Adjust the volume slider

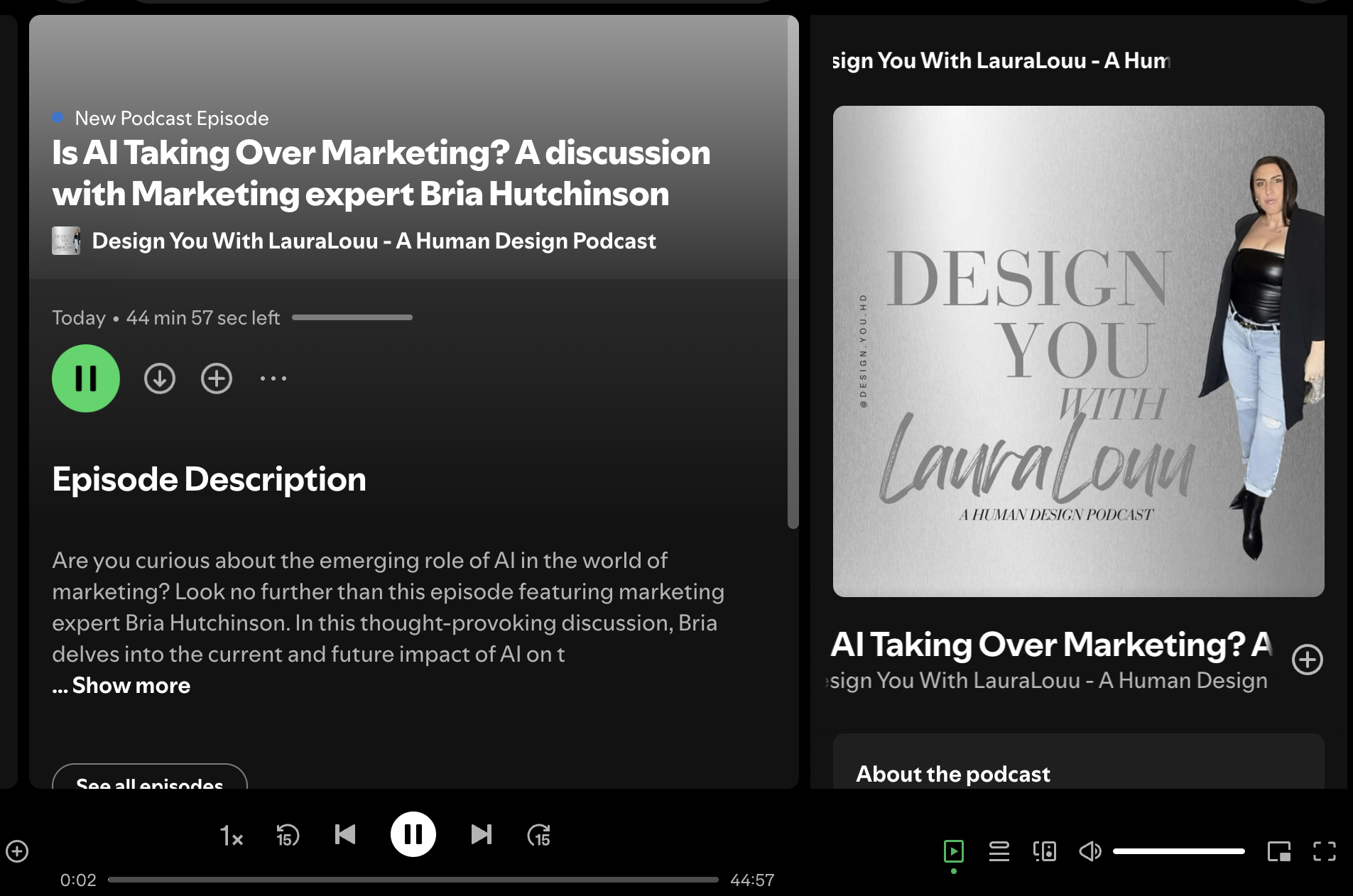(x=1179, y=851)
